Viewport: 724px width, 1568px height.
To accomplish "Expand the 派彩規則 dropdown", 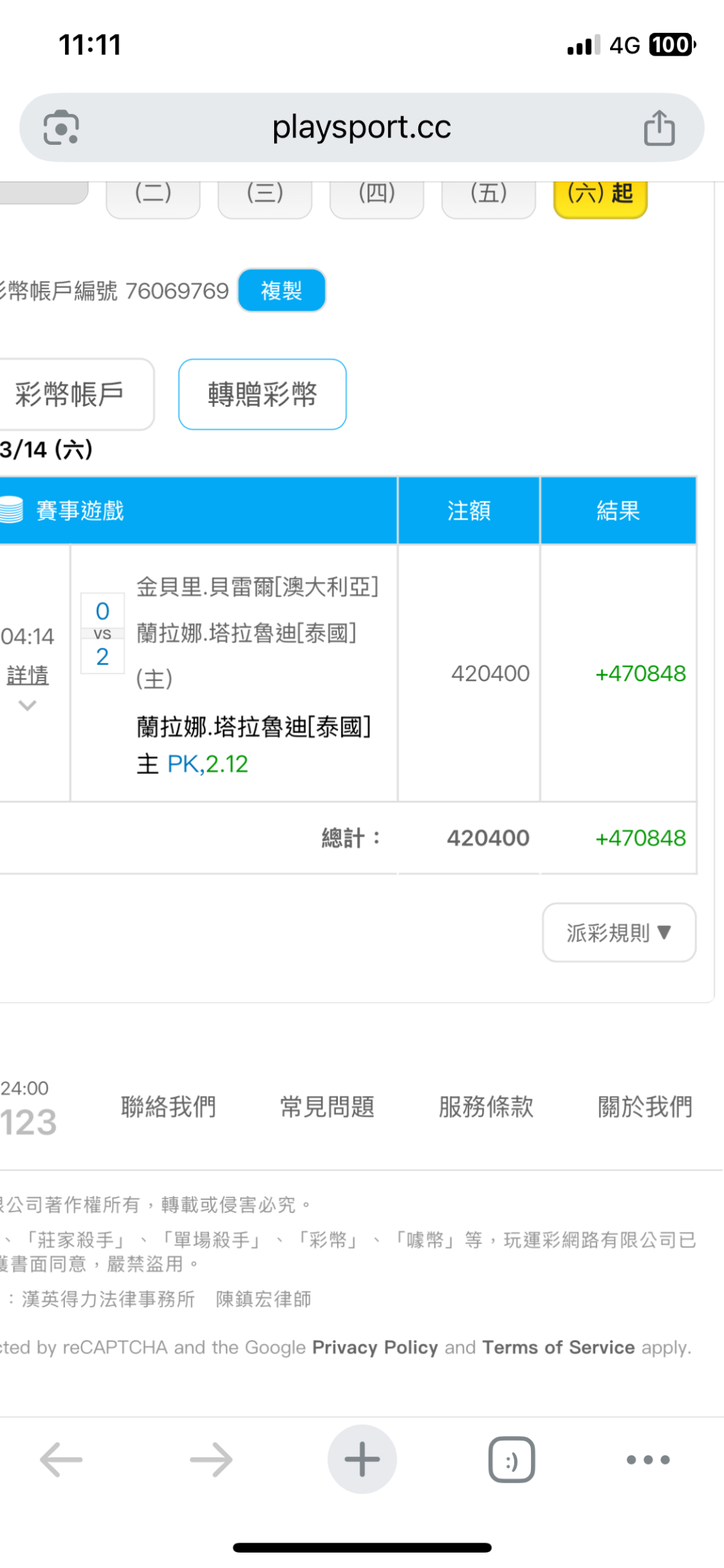I will tap(619, 932).
